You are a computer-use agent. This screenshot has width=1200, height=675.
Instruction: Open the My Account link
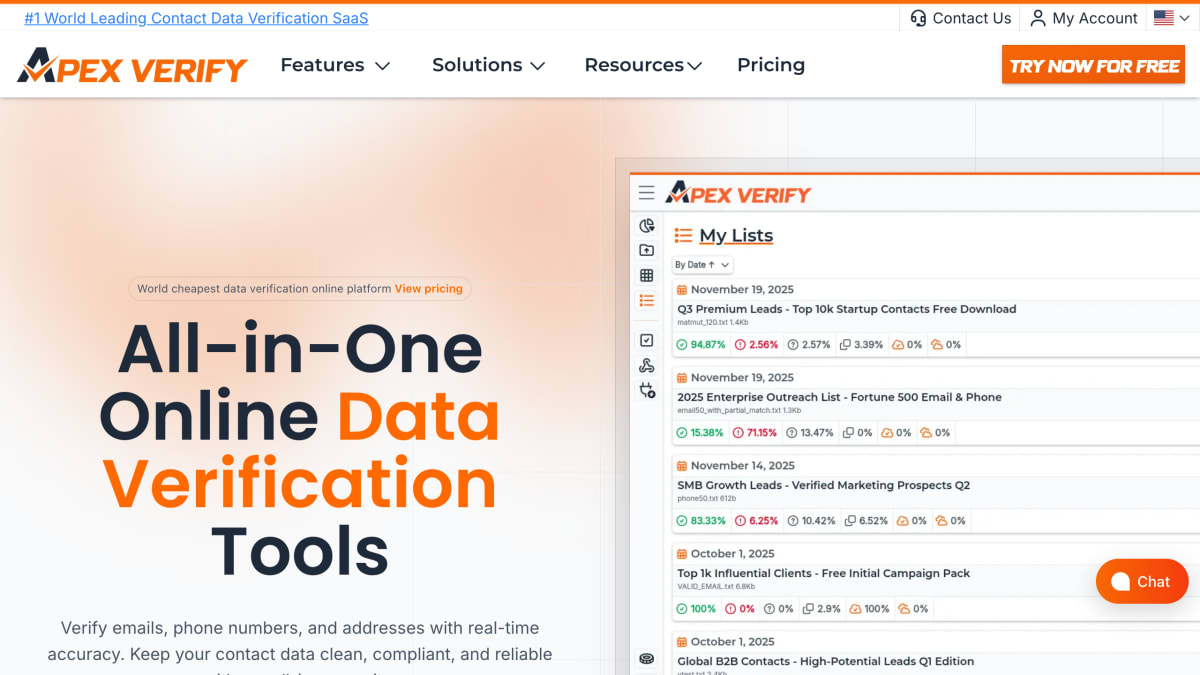point(1085,18)
